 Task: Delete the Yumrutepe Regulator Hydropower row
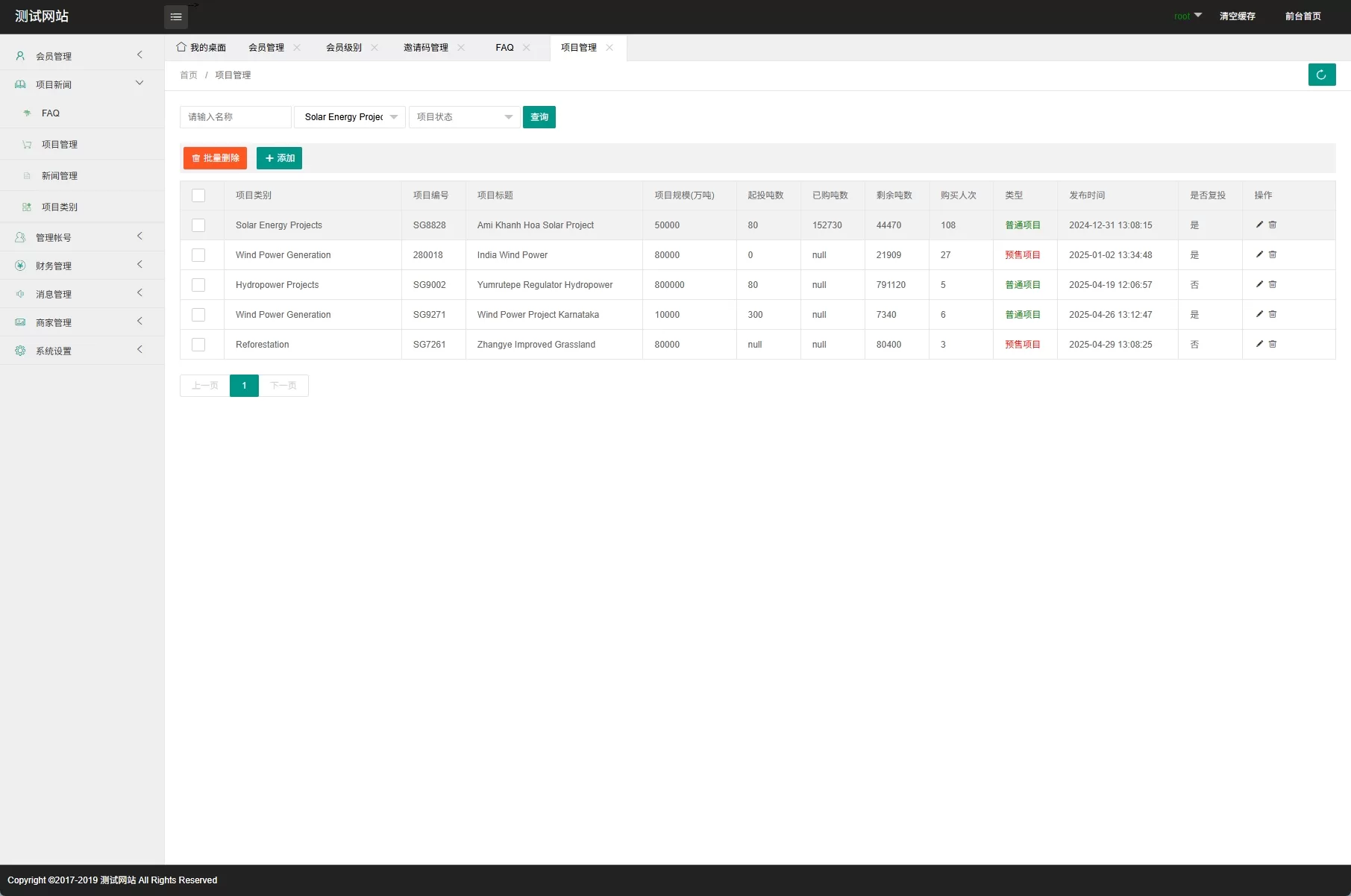[1273, 284]
